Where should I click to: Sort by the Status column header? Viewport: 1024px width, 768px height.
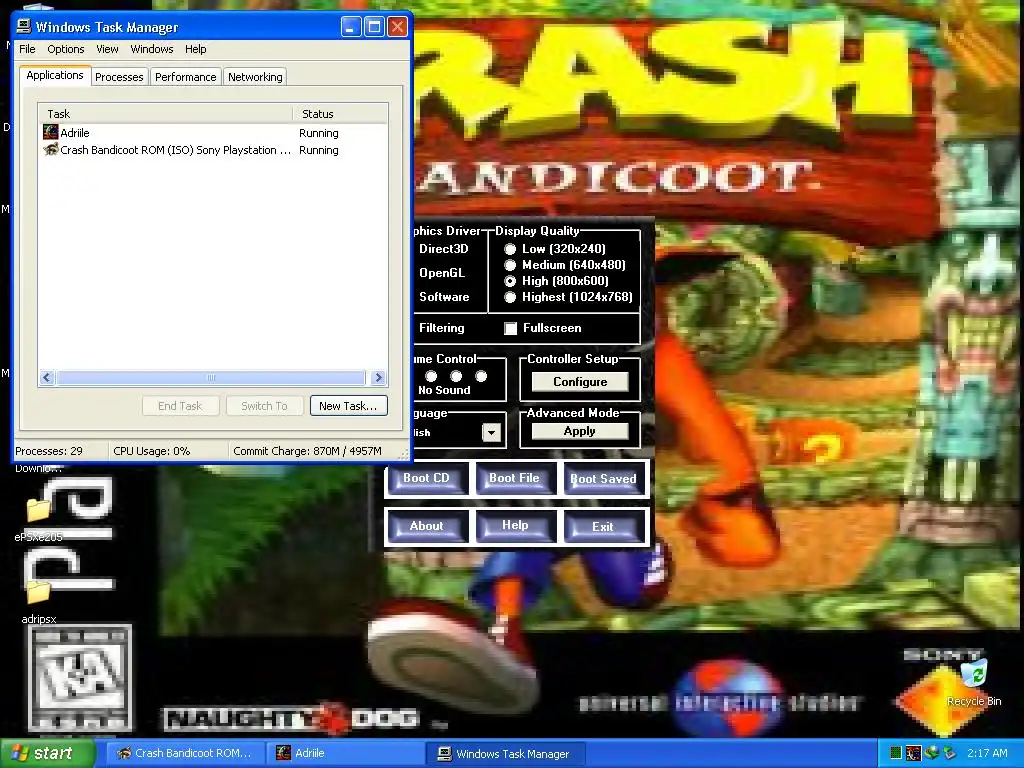point(340,114)
